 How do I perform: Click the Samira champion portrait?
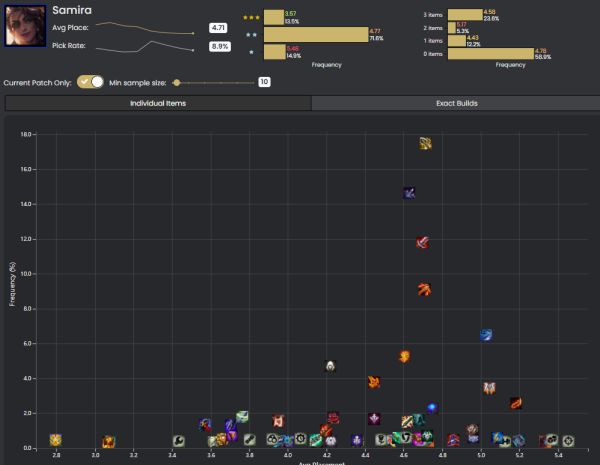24,28
